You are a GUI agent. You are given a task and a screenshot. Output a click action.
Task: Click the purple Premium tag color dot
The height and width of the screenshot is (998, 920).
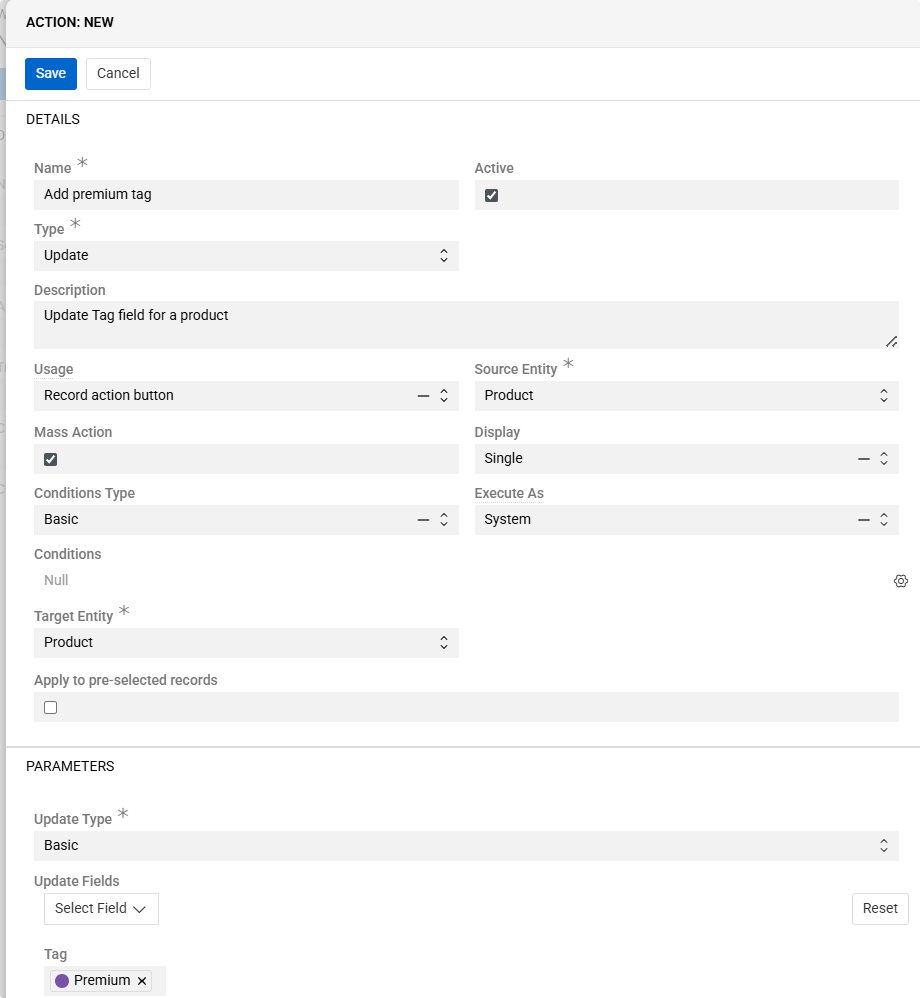click(62, 981)
